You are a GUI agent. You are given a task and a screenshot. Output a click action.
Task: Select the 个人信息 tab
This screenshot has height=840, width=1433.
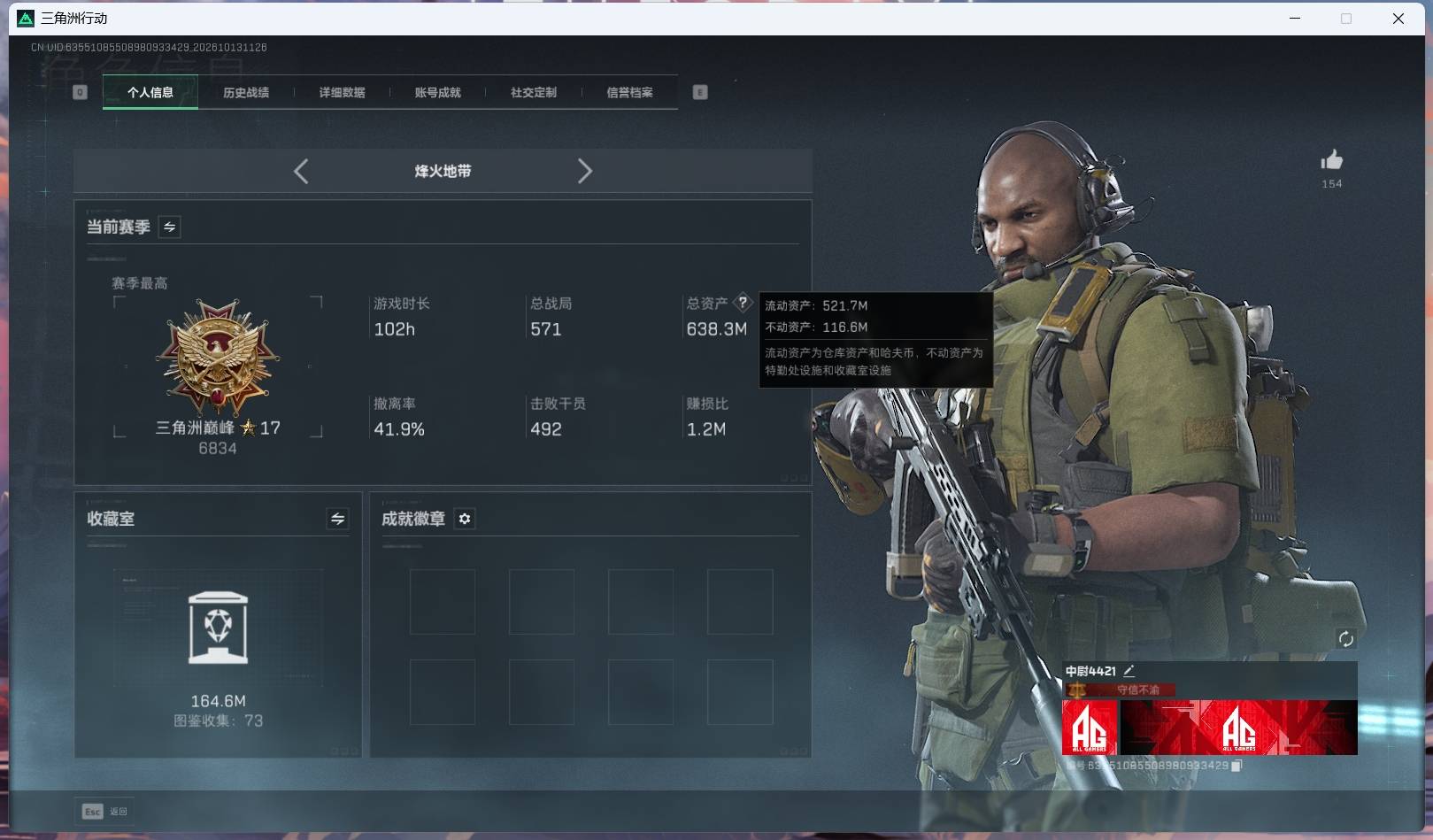point(150,92)
